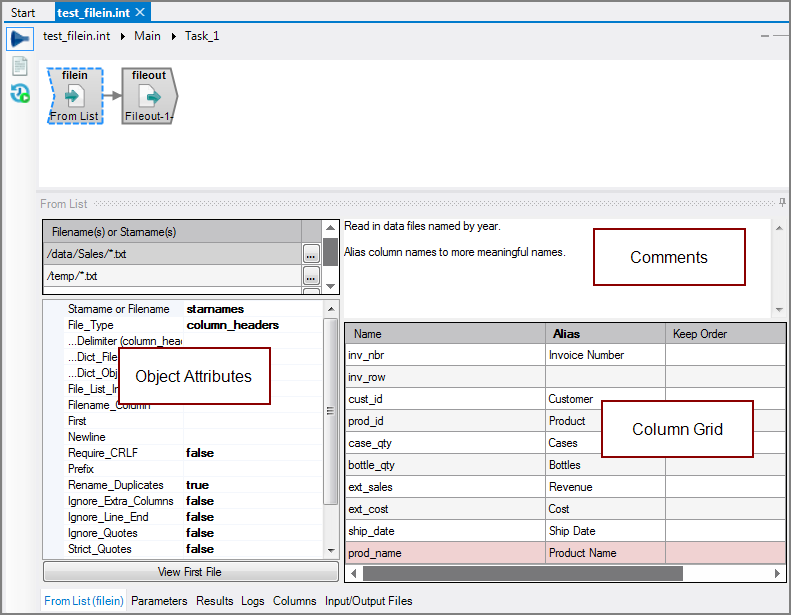Click the pin icon on the From List panel

(782, 203)
